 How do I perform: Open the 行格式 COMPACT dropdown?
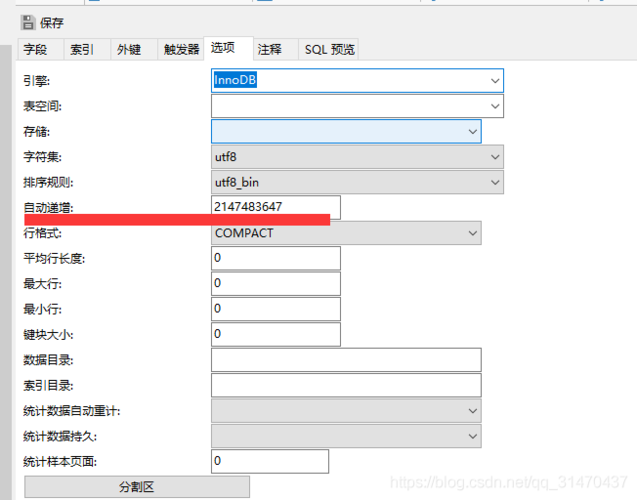click(x=346, y=233)
